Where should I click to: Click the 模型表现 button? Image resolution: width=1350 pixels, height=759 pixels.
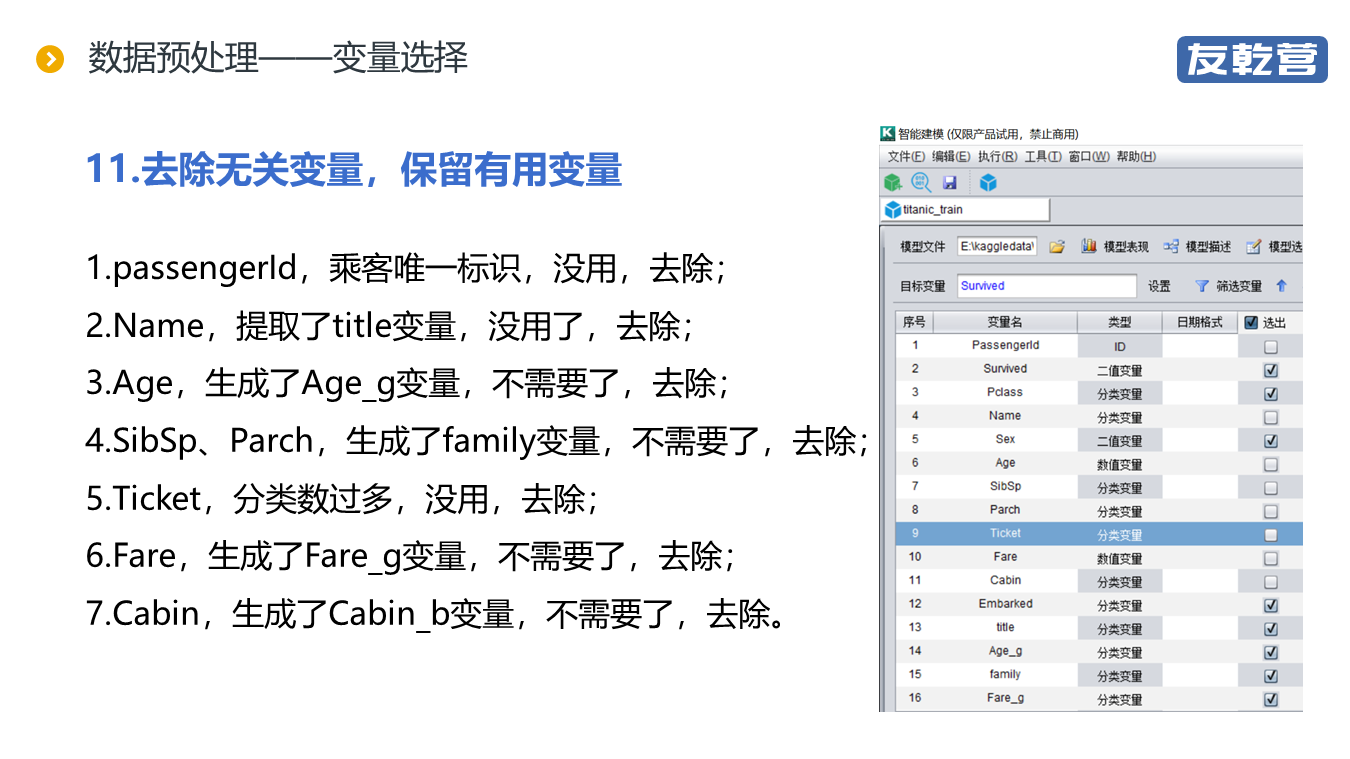(1115, 247)
